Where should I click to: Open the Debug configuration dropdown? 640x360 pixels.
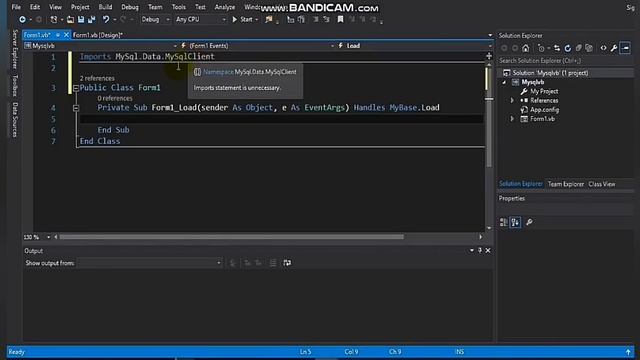coord(155,19)
